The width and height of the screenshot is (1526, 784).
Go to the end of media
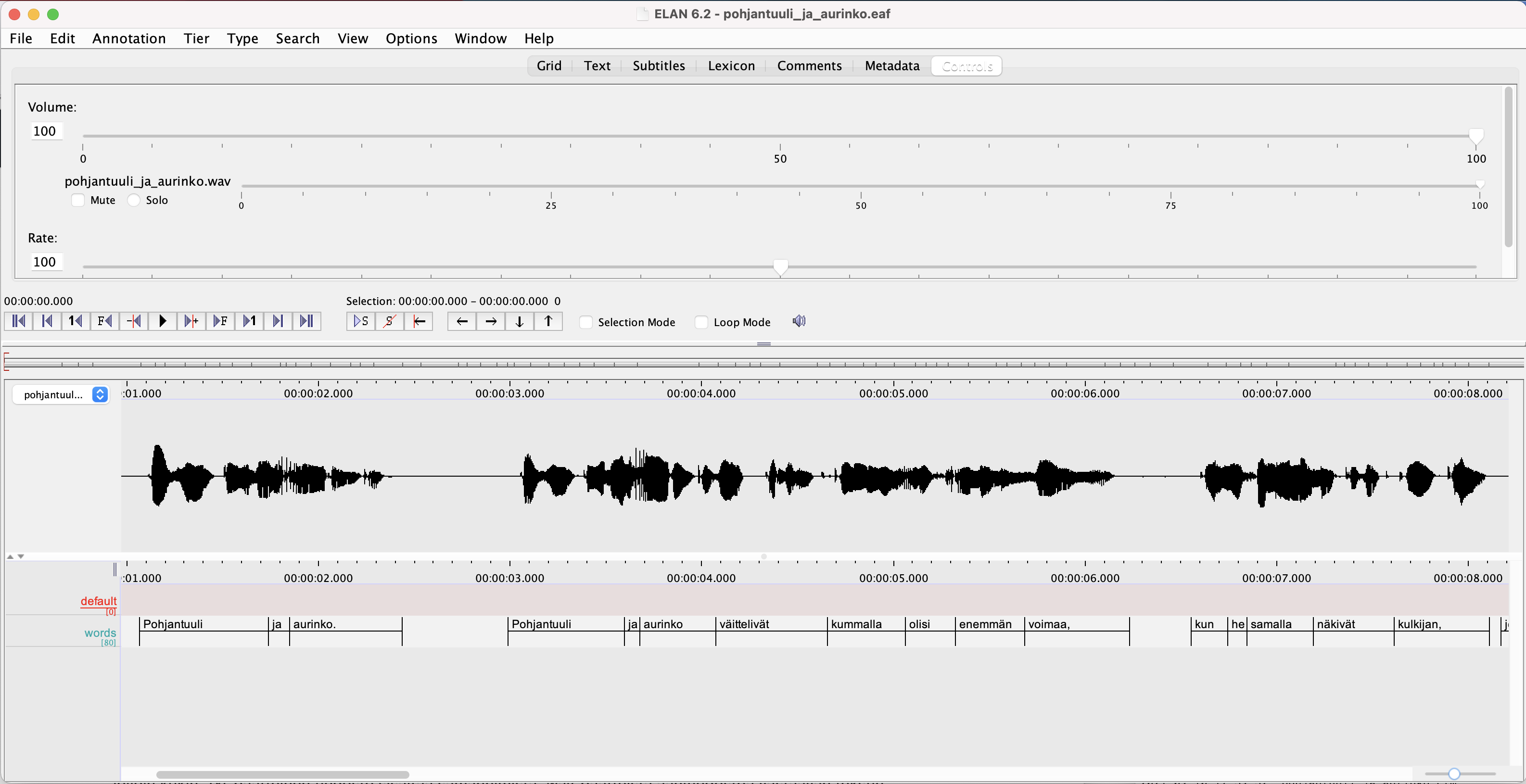pos(306,321)
